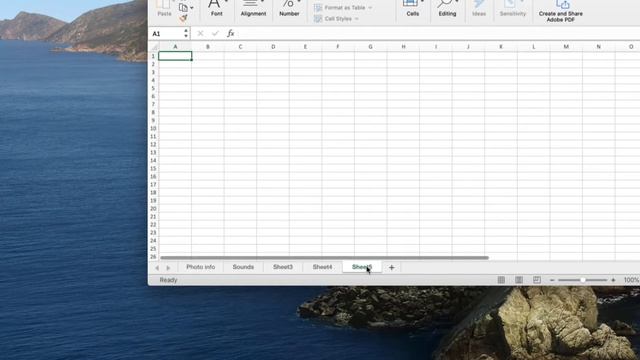640x360 pixels.
Task: Select all cells via corner triangle
Action: click(x=154, y=47)
